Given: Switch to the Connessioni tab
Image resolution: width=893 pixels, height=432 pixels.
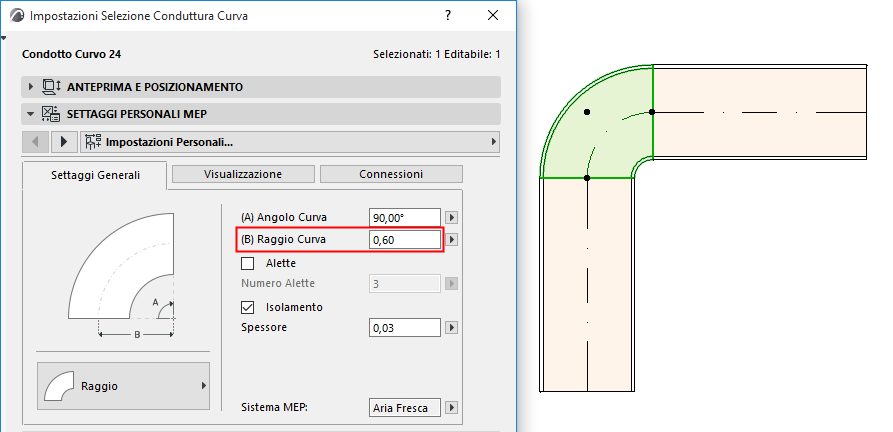Looking at the screenshot, I should coord(391,174).
